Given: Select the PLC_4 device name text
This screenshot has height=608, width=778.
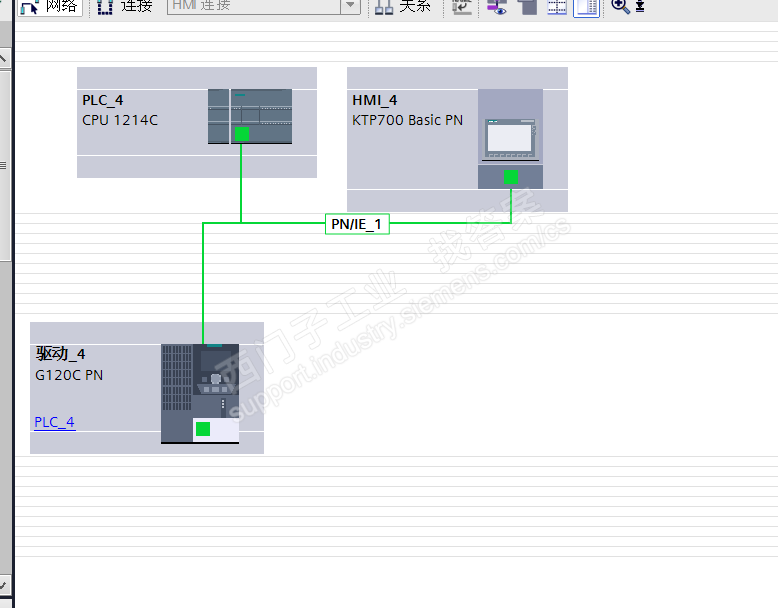Looking at the screenshot, I should point(103,100).
